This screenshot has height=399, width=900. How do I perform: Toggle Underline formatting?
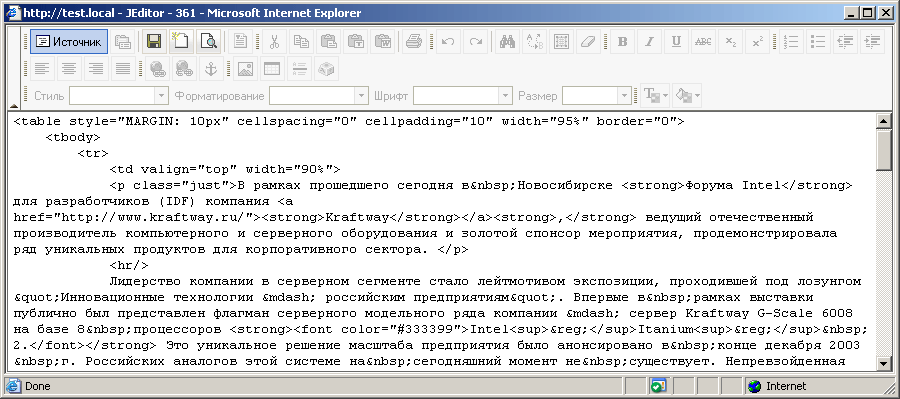point(676,42)
